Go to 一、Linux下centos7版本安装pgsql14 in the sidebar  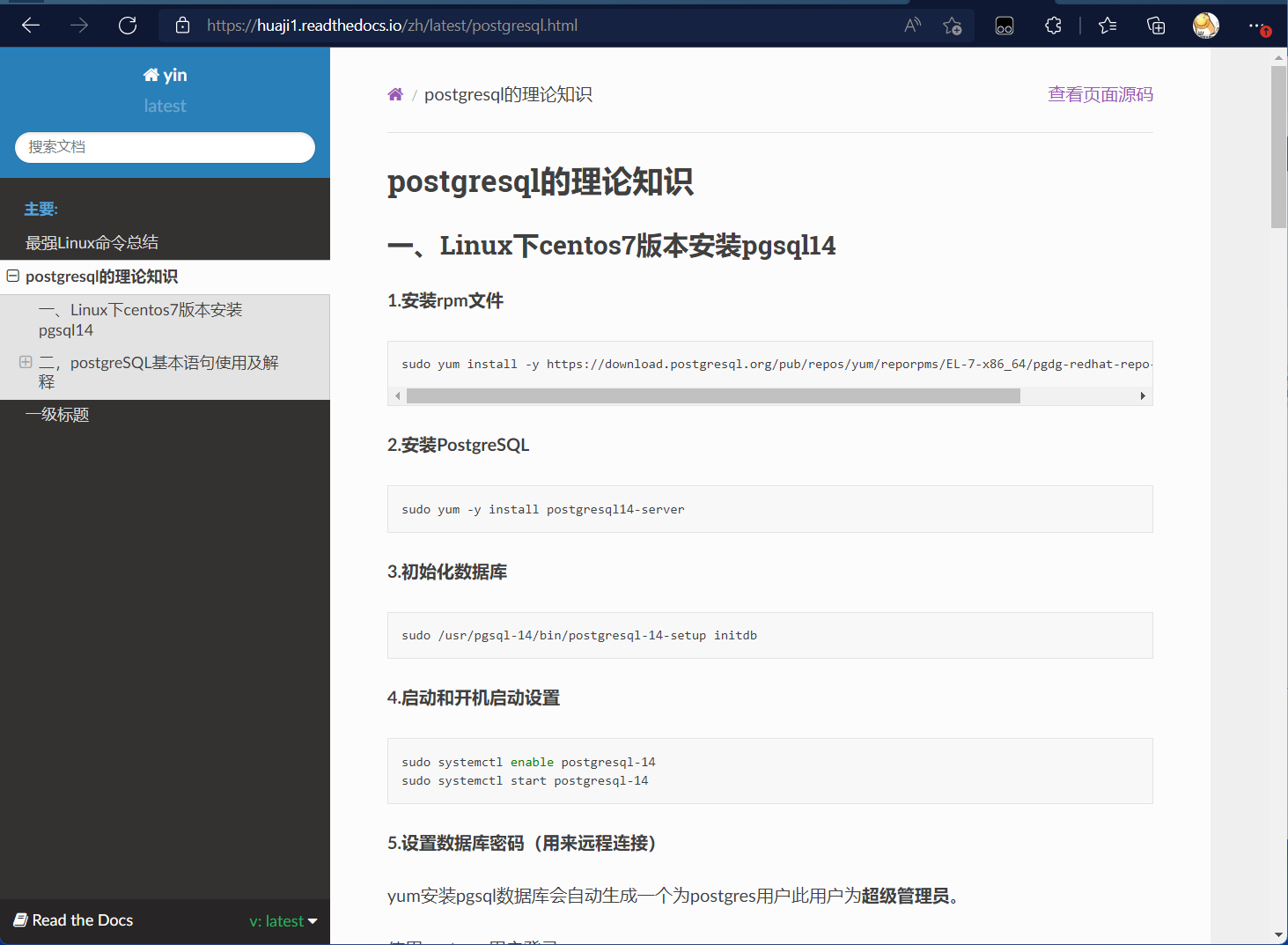tap(141, 320)
